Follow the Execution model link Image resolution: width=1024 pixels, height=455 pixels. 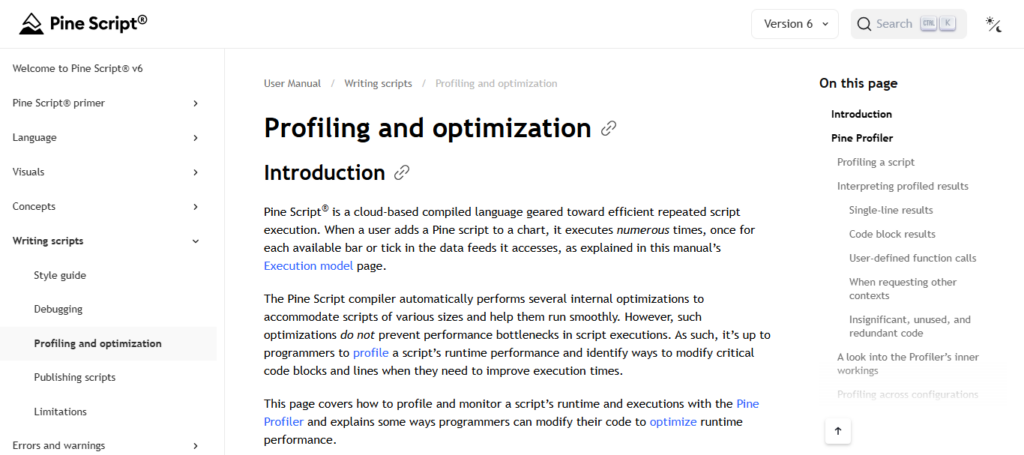pos(308,266)
